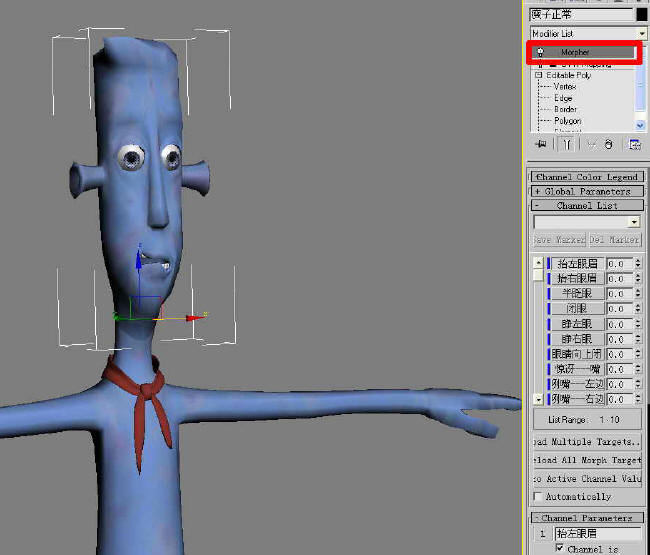Adjust spinner for 咧嘴—右边 channel
Screen dimensions: 650x555
(x=638, y=399)
